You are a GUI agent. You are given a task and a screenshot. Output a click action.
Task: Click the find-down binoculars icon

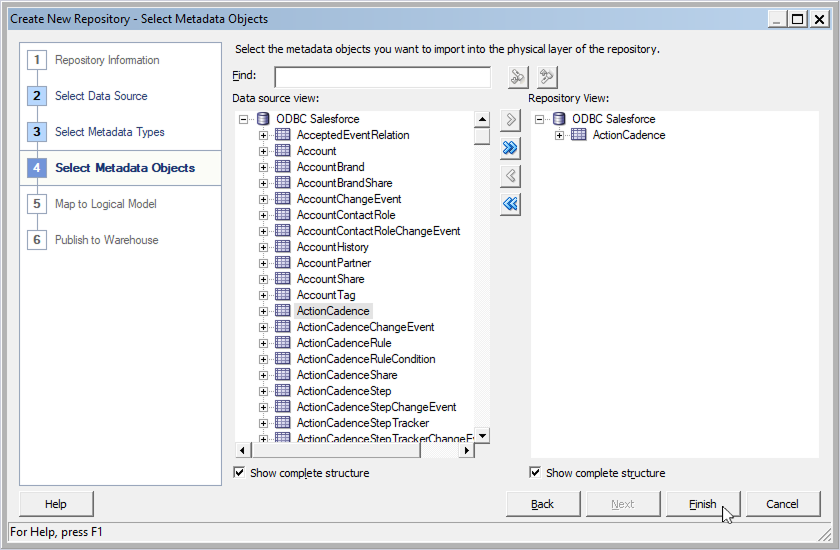[517, 77]
